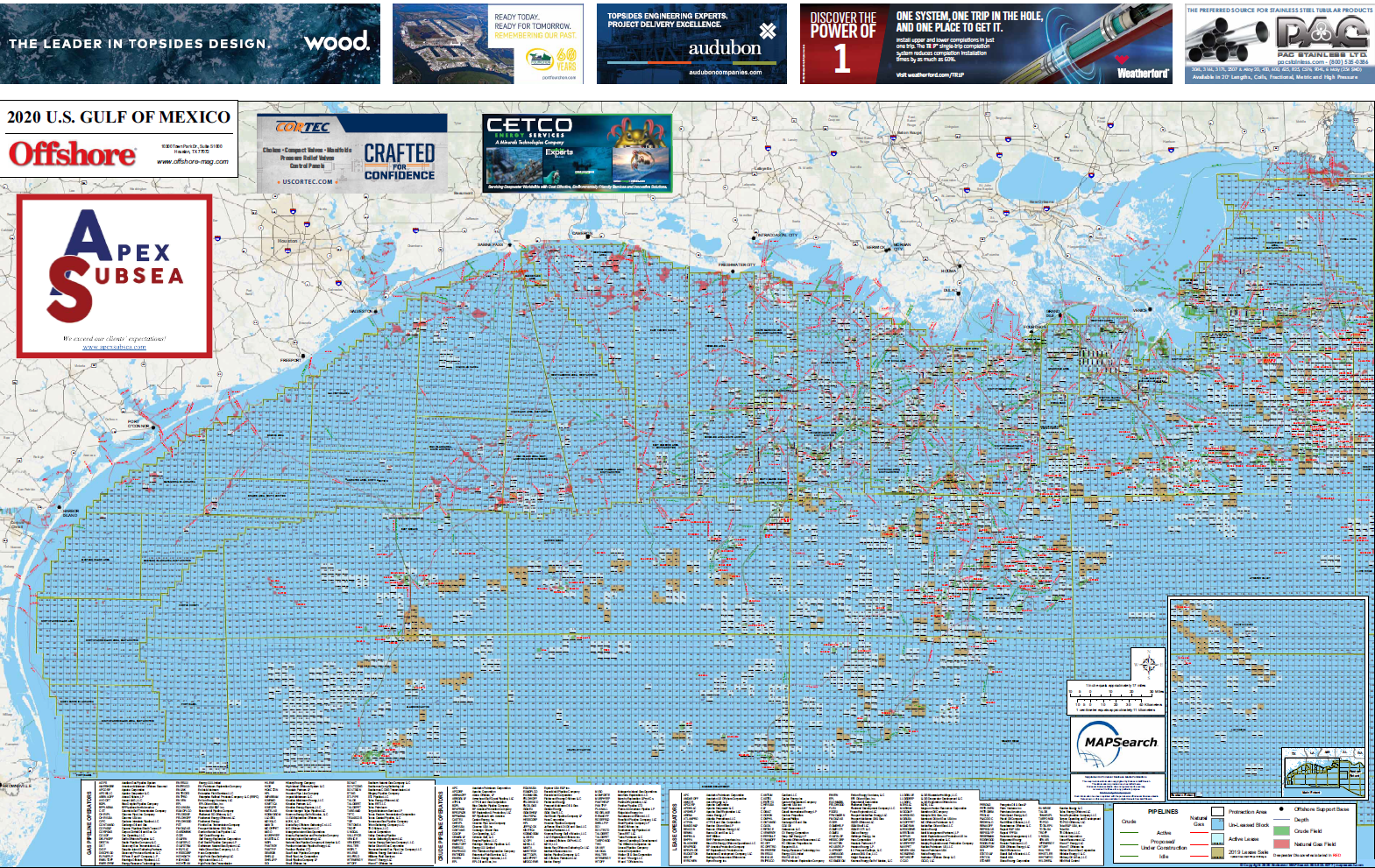Screen dimensions: 1375x868
Task: Select the Natural Gas Field red swatch
Action: click(x=1281, y=843)
